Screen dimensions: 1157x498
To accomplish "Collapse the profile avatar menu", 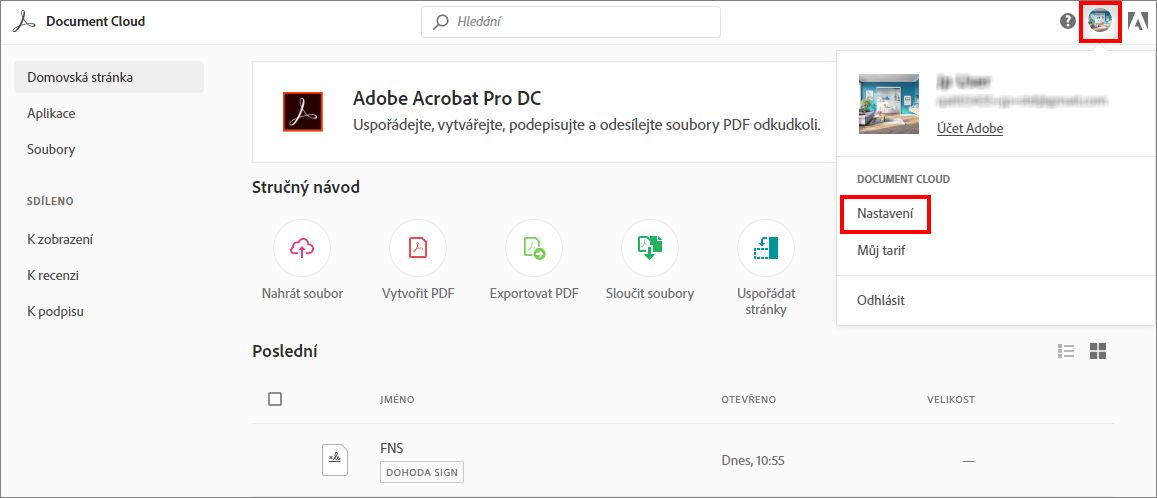I will pyautogui.click(x=1100, y=21).
